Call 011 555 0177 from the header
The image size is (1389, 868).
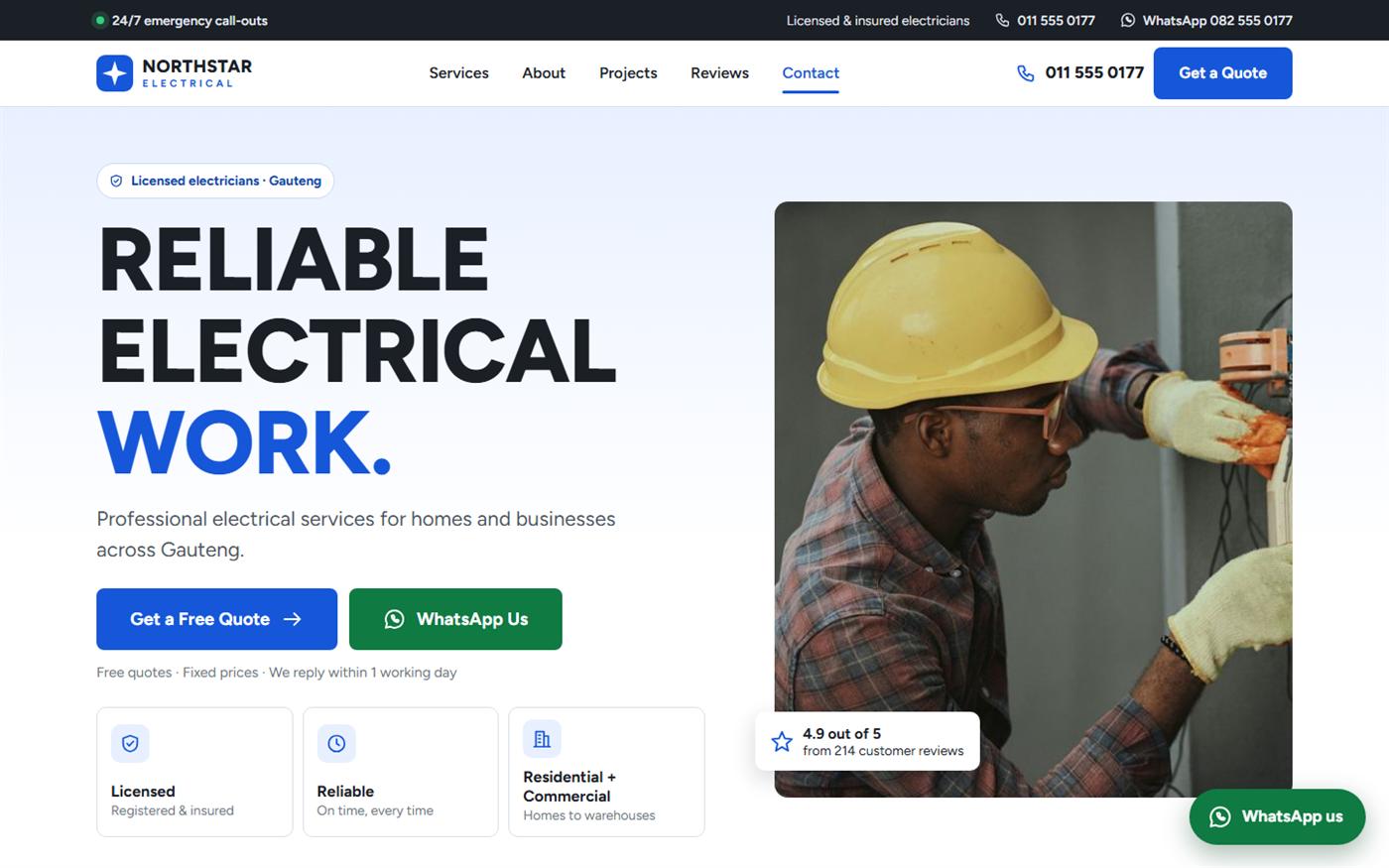coord(1080,72)
